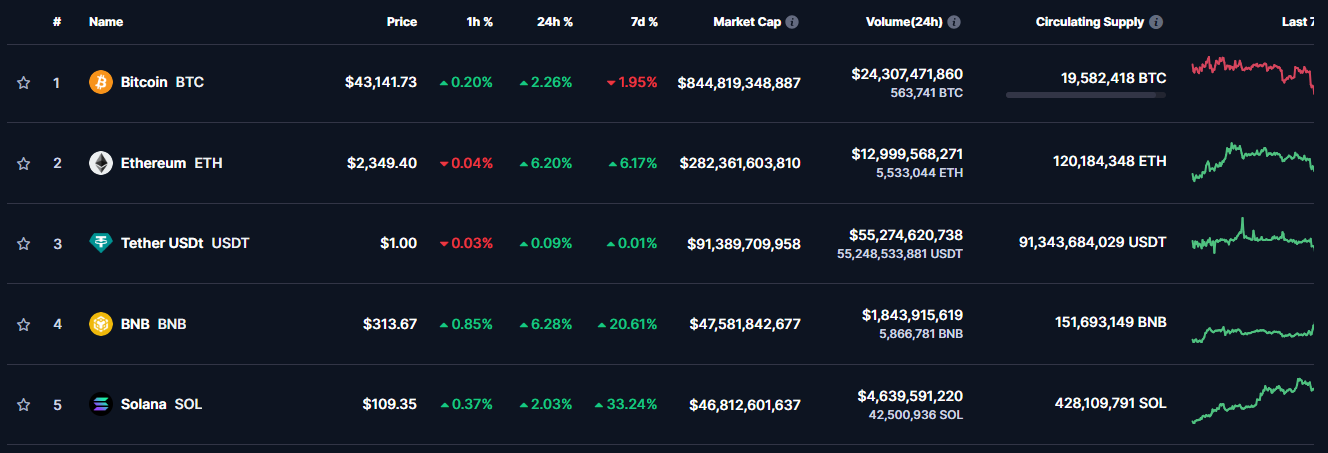
Task: Click Bitcoin volume 563,741 BTC text
Action: [x=926, y=92]
